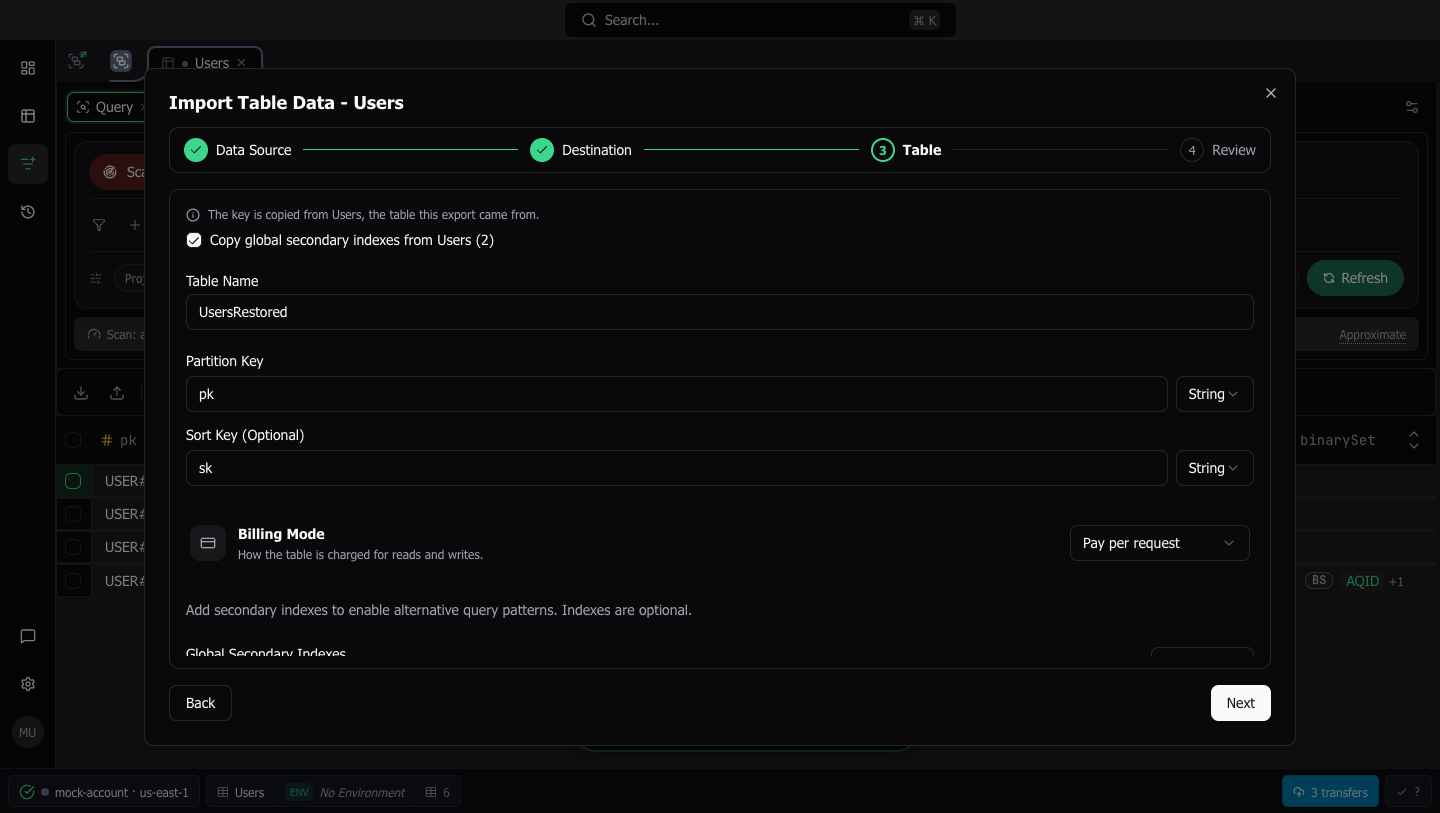The image size is (1440, 813).
Task: Go to the Review step
Action: [1218, 150]
